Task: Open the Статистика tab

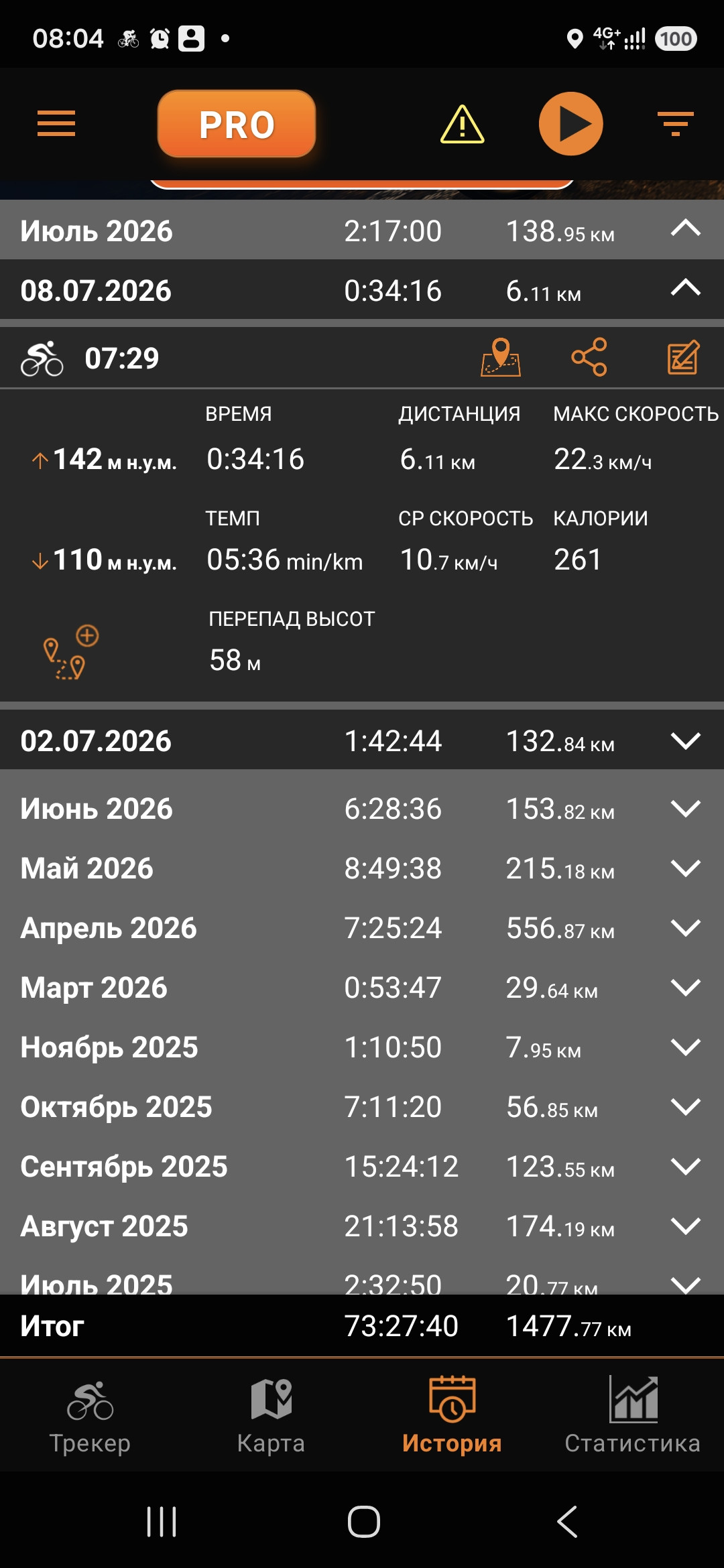Action: coord(633,1415)
